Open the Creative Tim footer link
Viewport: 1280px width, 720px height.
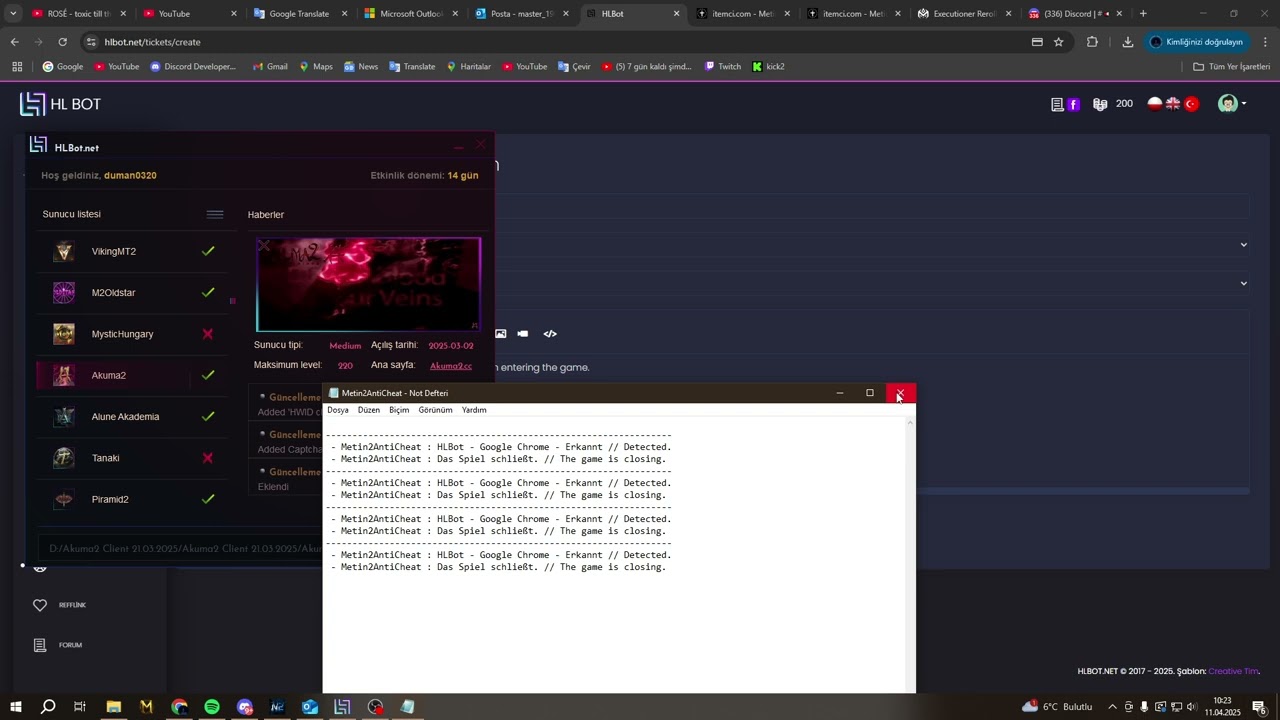click(1233, 671)
